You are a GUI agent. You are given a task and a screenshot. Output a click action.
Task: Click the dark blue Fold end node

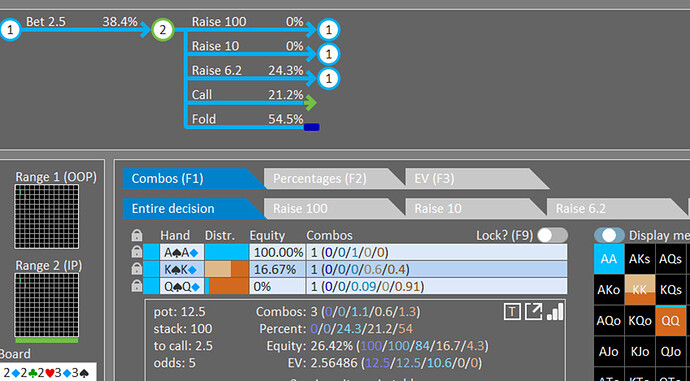click(312, 127)
